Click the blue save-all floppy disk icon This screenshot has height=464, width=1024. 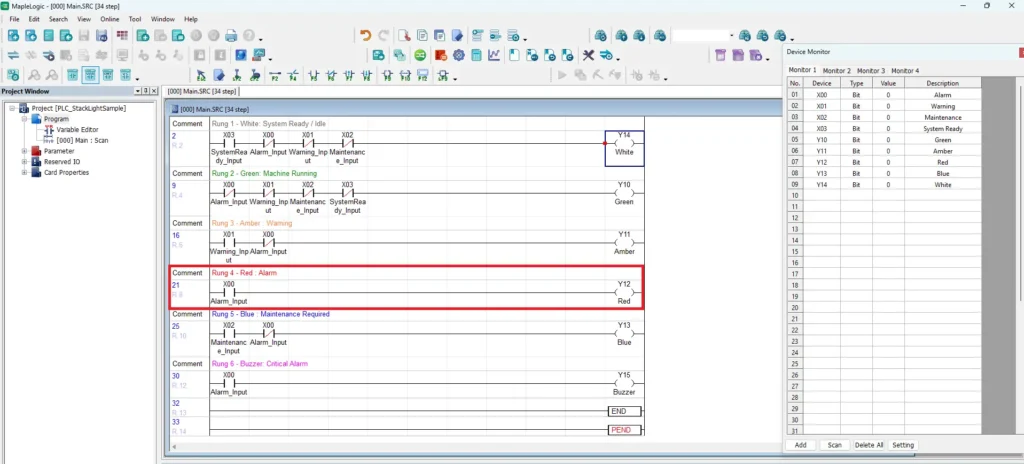[x=101, y=35]
